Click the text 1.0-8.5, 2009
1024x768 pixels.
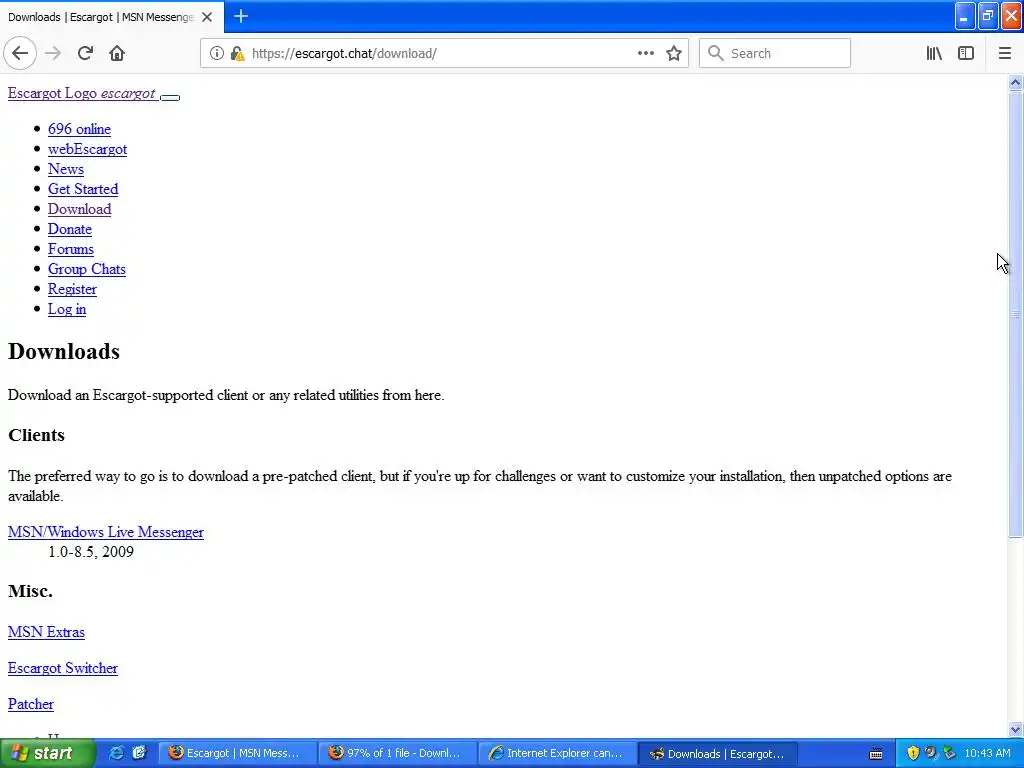tap(91, 552)
